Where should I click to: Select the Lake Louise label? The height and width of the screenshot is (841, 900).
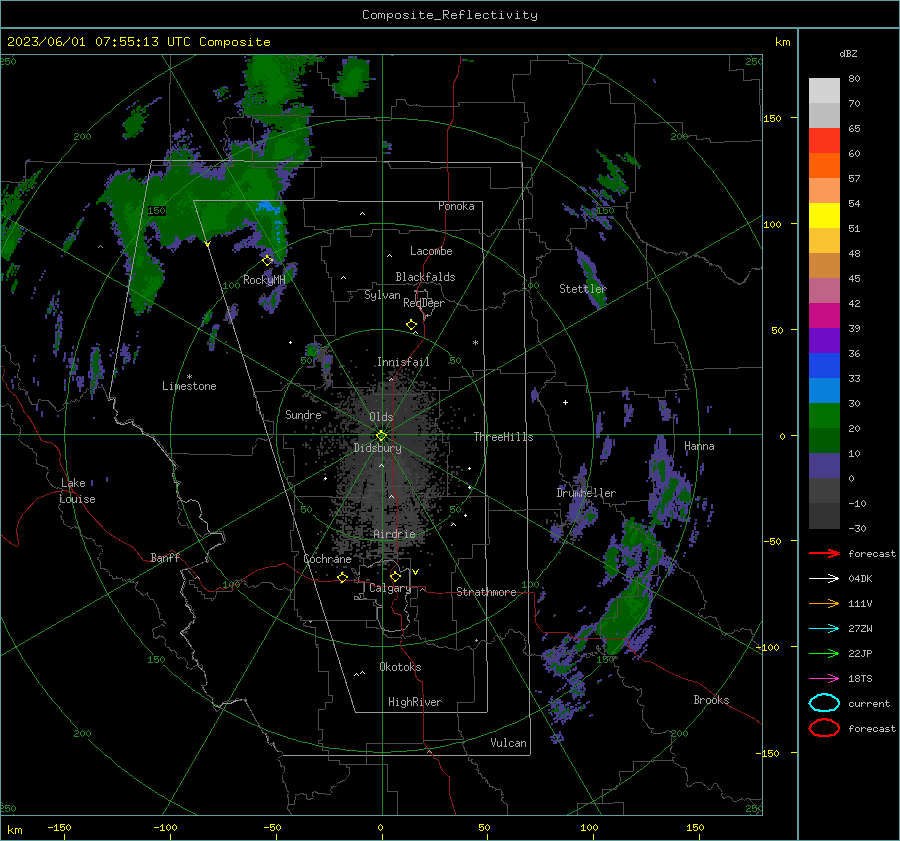click(77, 491)
